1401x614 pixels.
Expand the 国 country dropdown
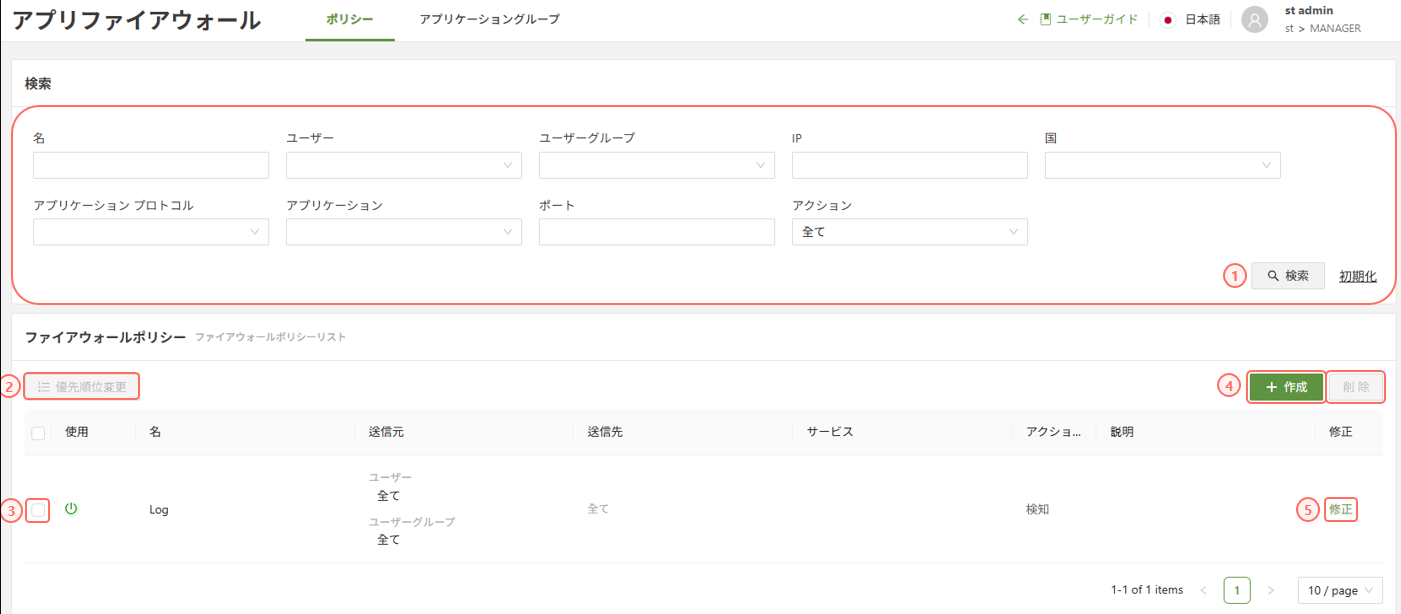click(x=1162, y=165)
